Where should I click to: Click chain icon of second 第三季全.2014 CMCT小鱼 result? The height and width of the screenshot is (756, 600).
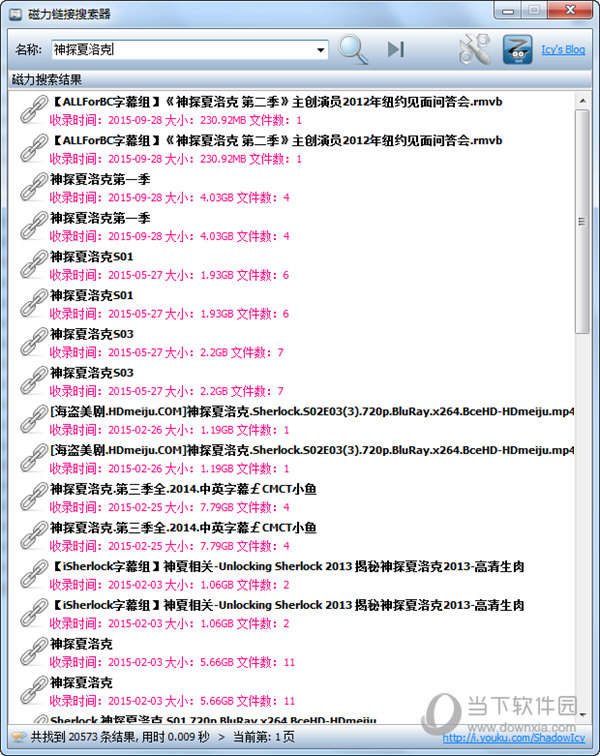point(34,536)
